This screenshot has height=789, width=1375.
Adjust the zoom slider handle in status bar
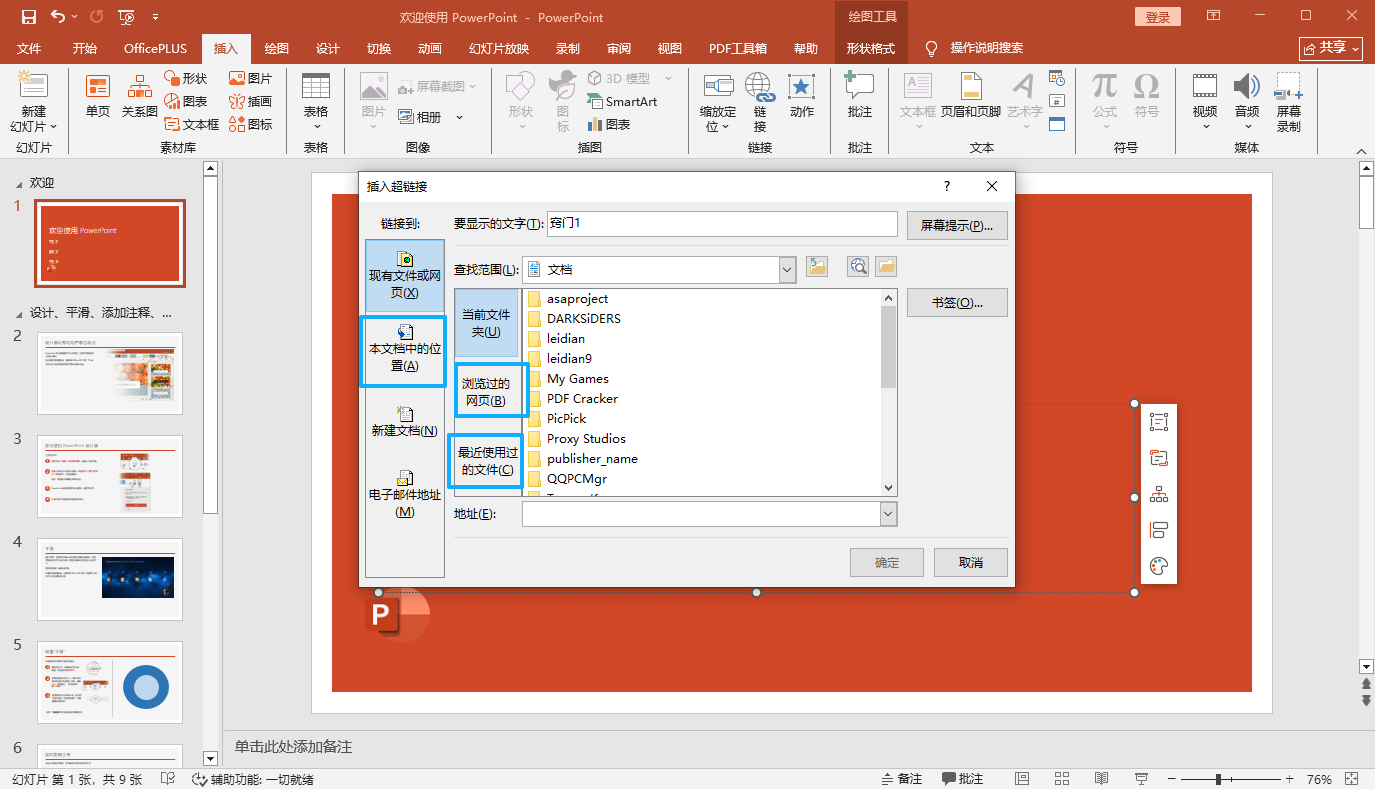[1218, 779]
